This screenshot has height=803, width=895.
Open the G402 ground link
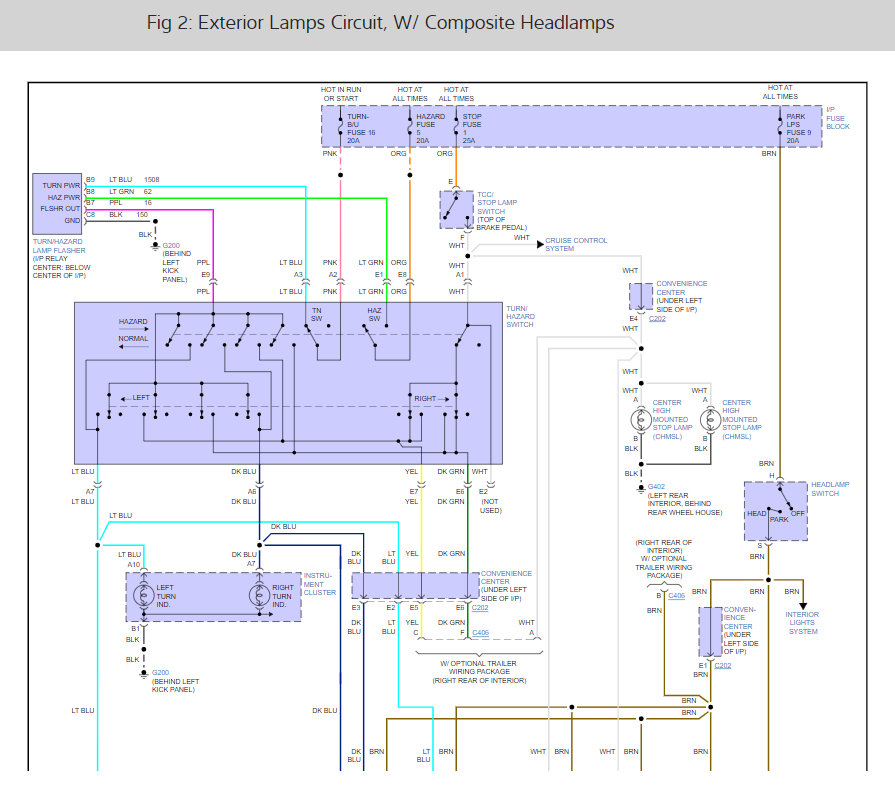pyautogui.click(x=656, y=487)
